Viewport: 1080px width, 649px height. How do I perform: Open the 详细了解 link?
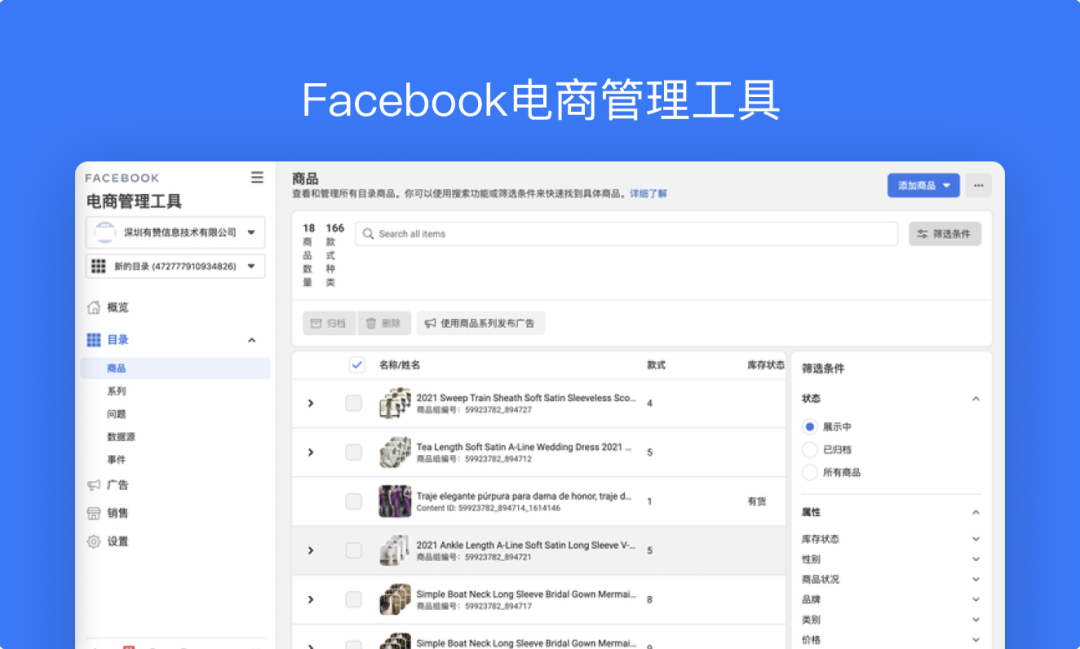click(x=648, y=194)
